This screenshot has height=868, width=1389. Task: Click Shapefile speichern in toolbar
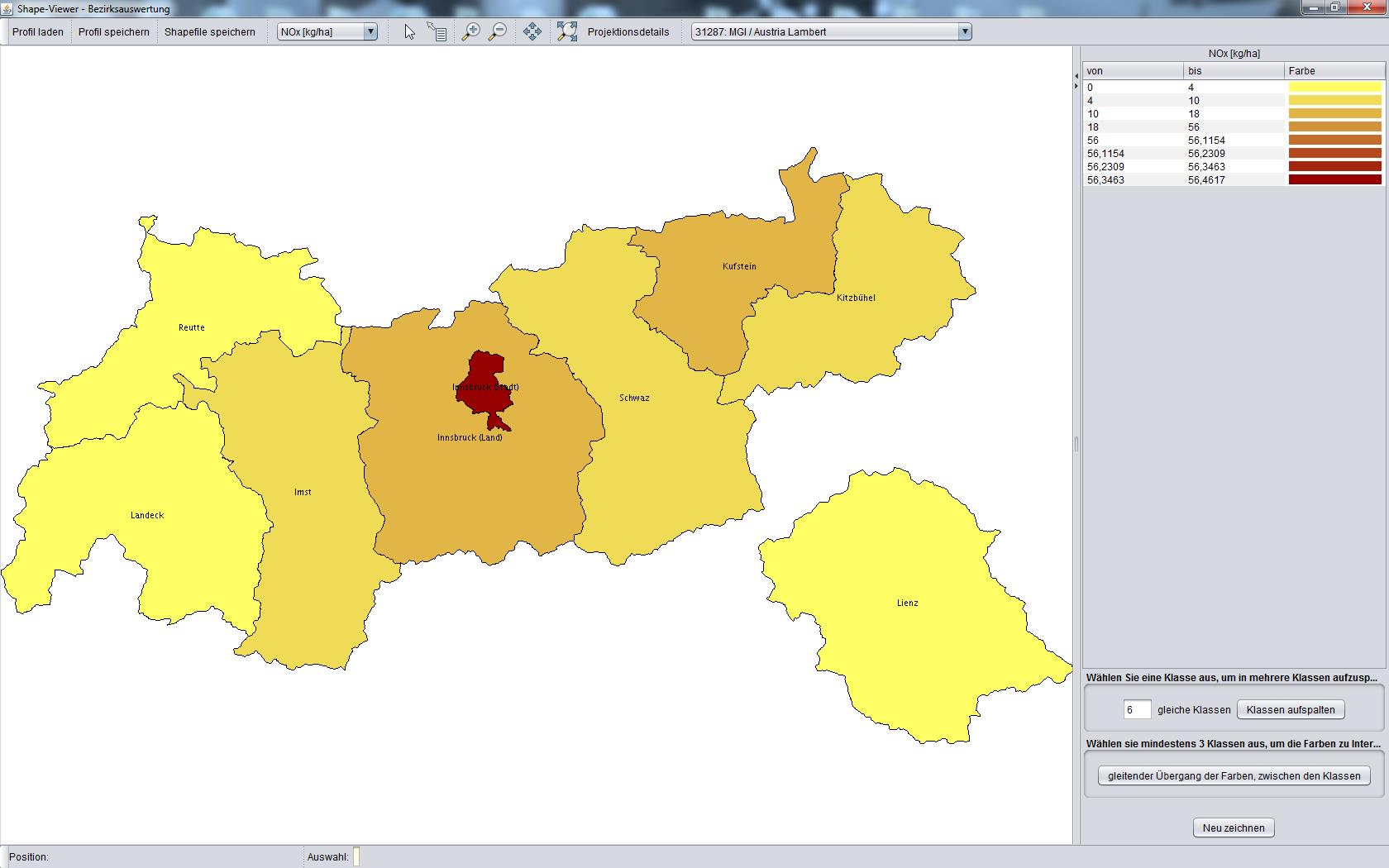point(210,32)
